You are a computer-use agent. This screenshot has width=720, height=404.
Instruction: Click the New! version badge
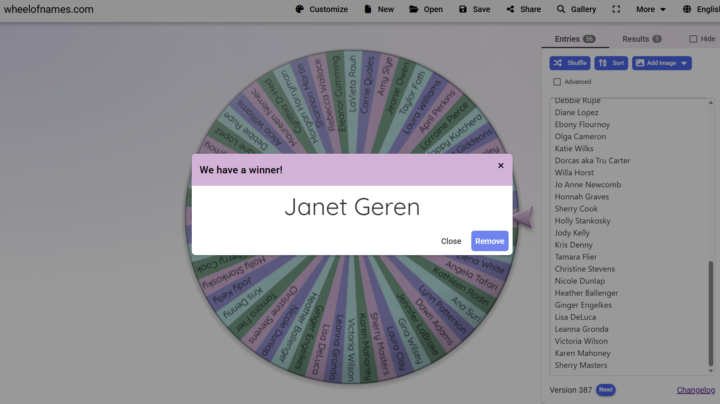[x=606, y=390]
